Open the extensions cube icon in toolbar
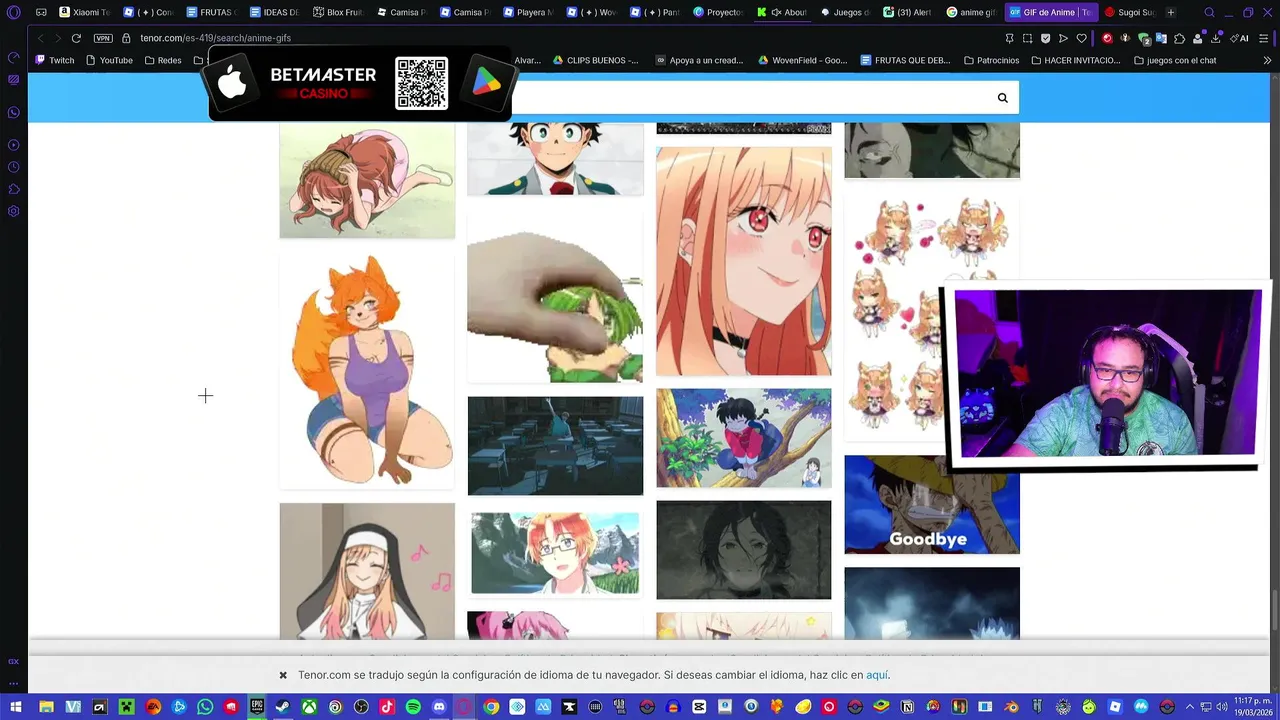Screen dimensions: 1280x720 point(1179,38)
